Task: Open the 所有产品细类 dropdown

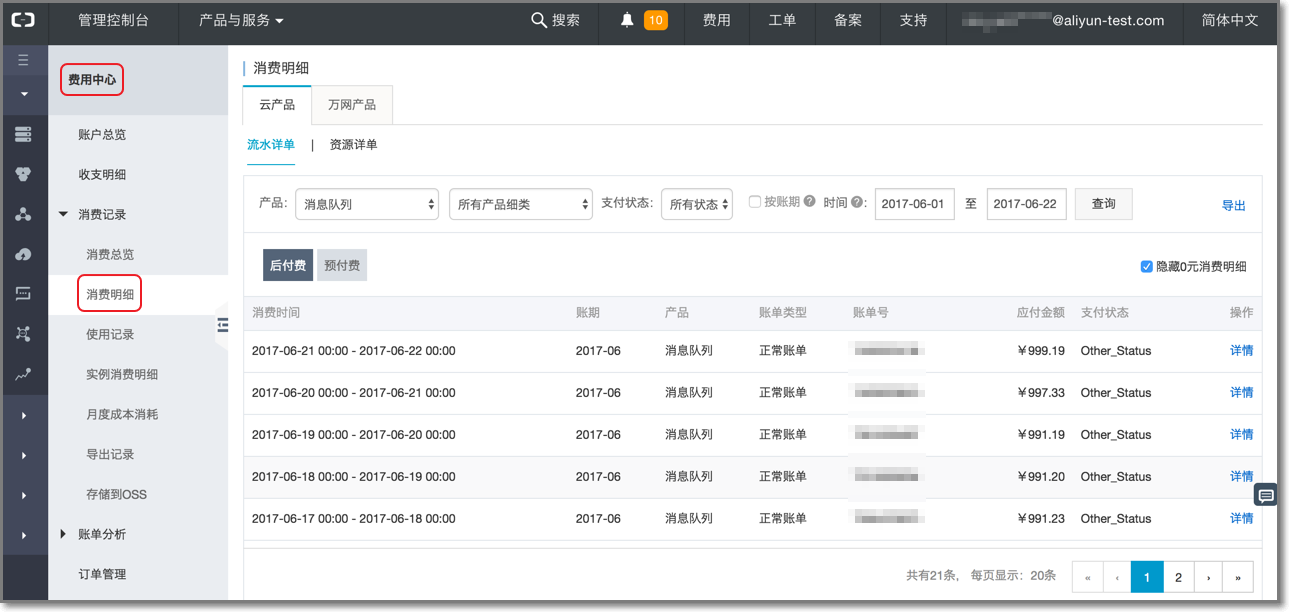Action: point(521,204)
